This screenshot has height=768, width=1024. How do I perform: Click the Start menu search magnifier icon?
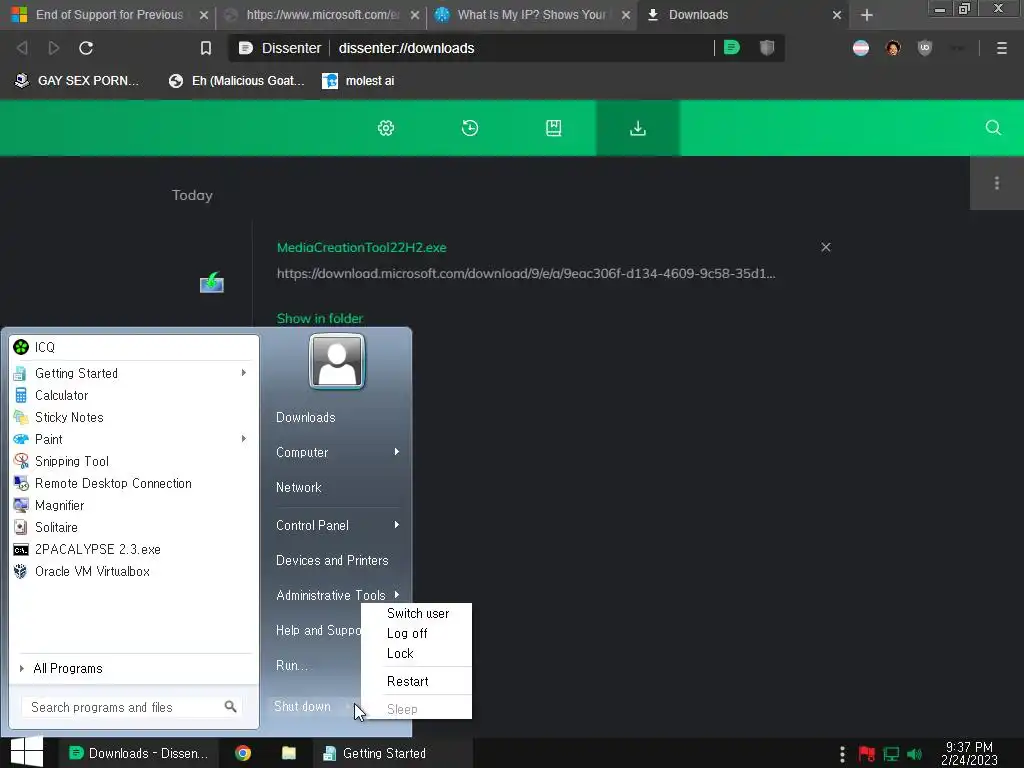pyautogui.click(x=230, y=707)
